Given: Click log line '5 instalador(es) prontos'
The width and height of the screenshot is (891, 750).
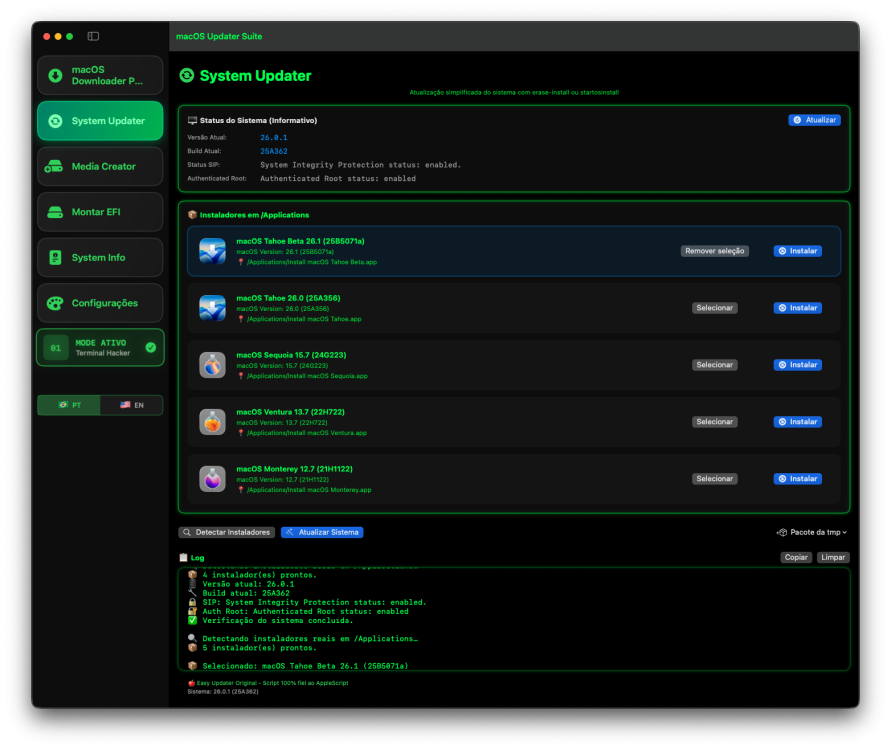Looking at the screenshot, I should coord(259,648).
